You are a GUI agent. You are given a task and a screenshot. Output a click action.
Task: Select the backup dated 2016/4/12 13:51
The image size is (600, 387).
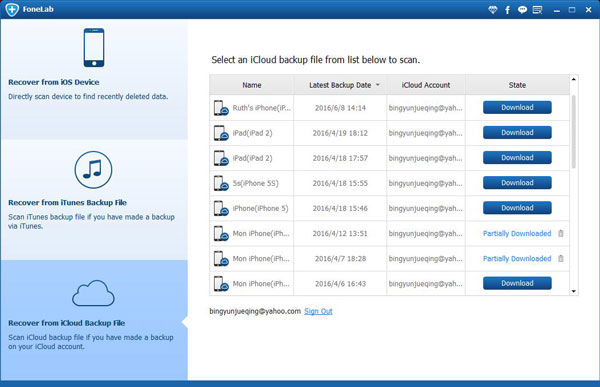coord(390,234)
